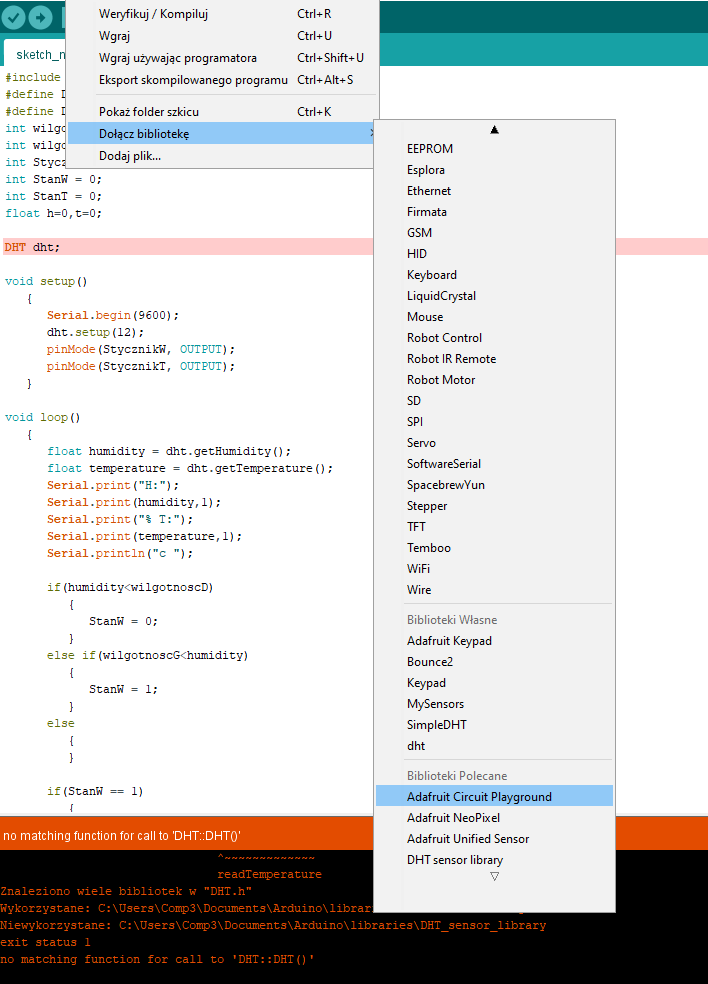Click 'float h=0,t=0;' code line

pyautogui.click(x=53, y=213)
